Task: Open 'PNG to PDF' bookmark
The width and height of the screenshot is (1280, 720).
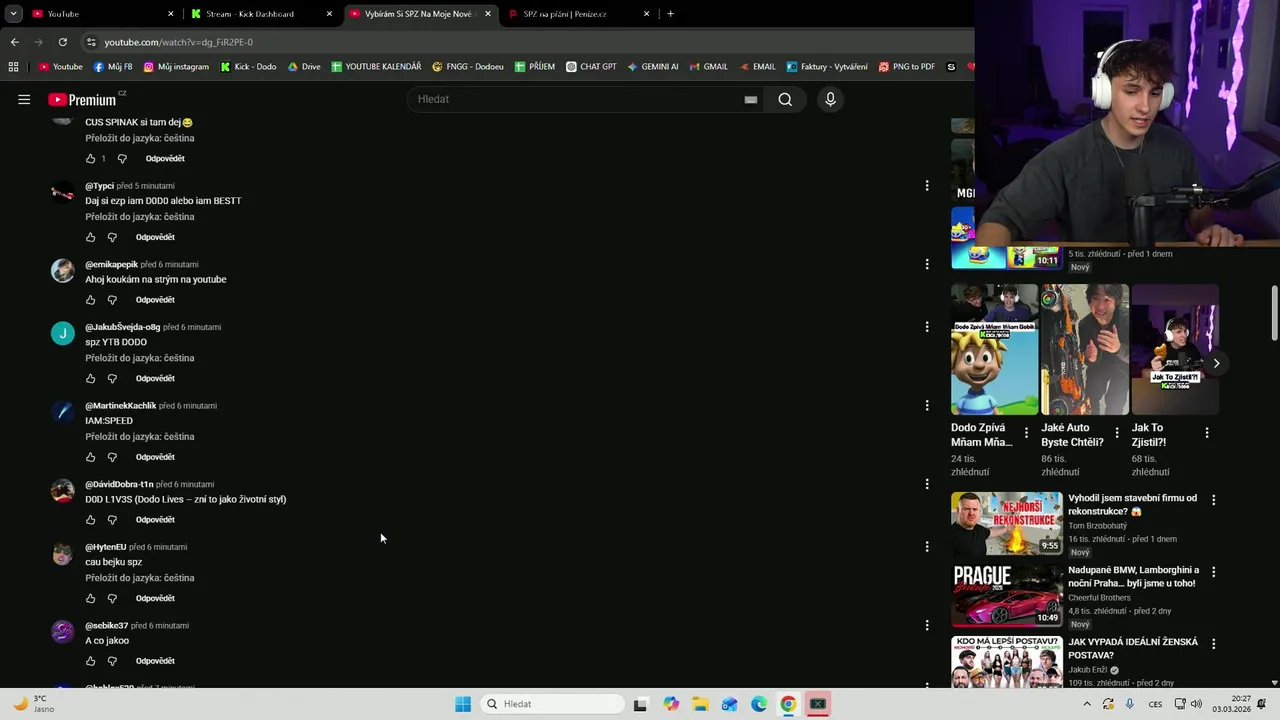Action: click(907, 67)
